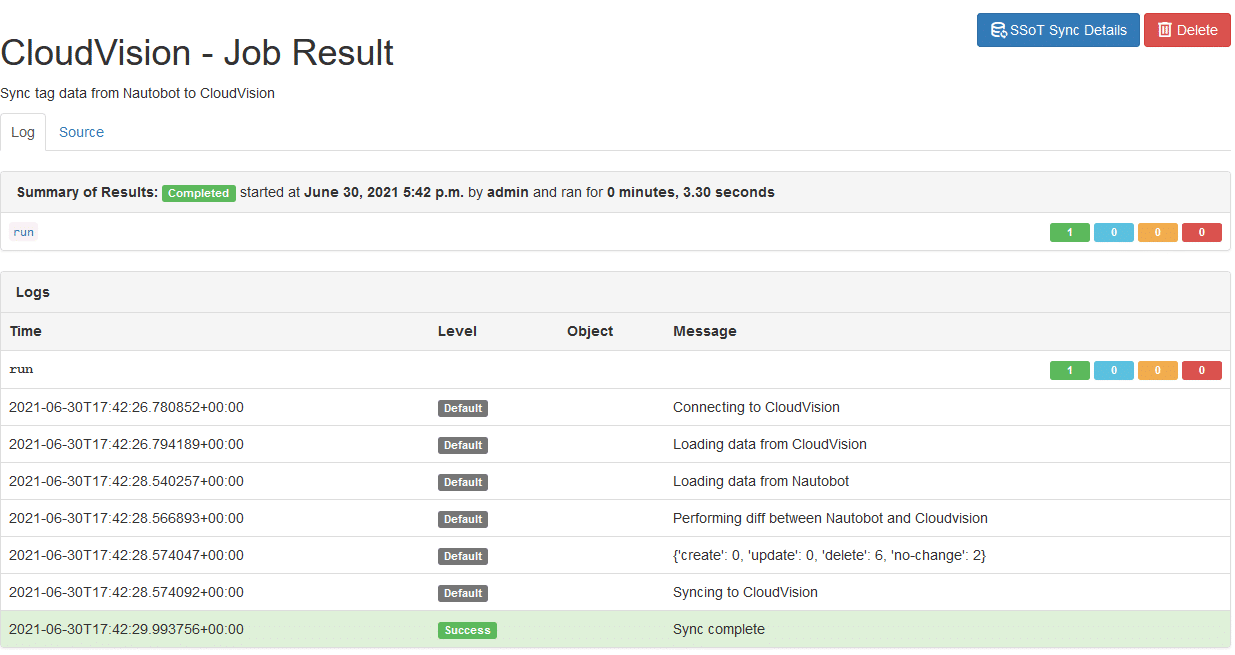Click the summary red failure count badge
This screenshot has width=1235, height=655.
[x=1202, y=232]
